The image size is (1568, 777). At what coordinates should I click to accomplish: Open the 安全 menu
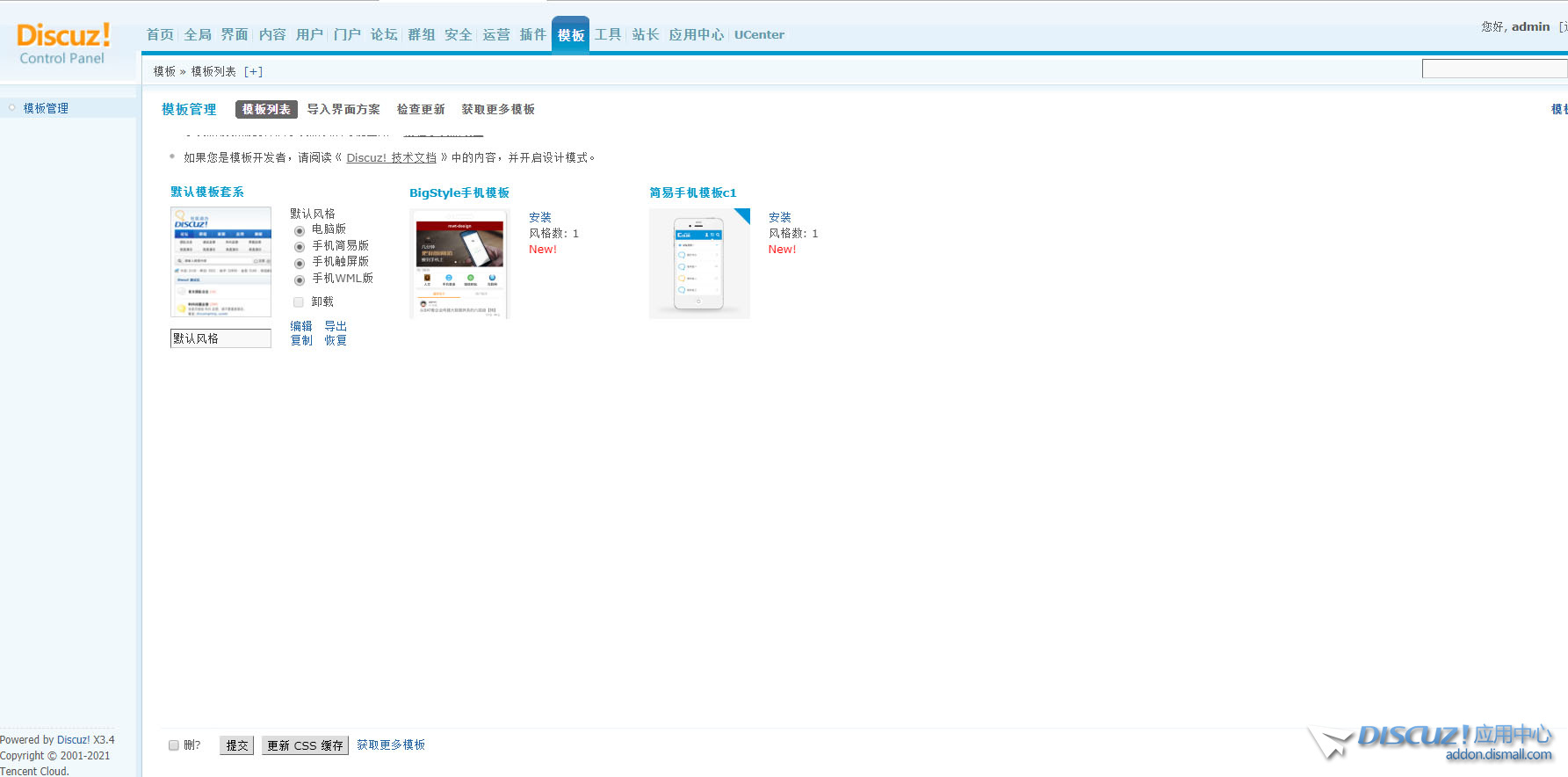pos(459,34)
